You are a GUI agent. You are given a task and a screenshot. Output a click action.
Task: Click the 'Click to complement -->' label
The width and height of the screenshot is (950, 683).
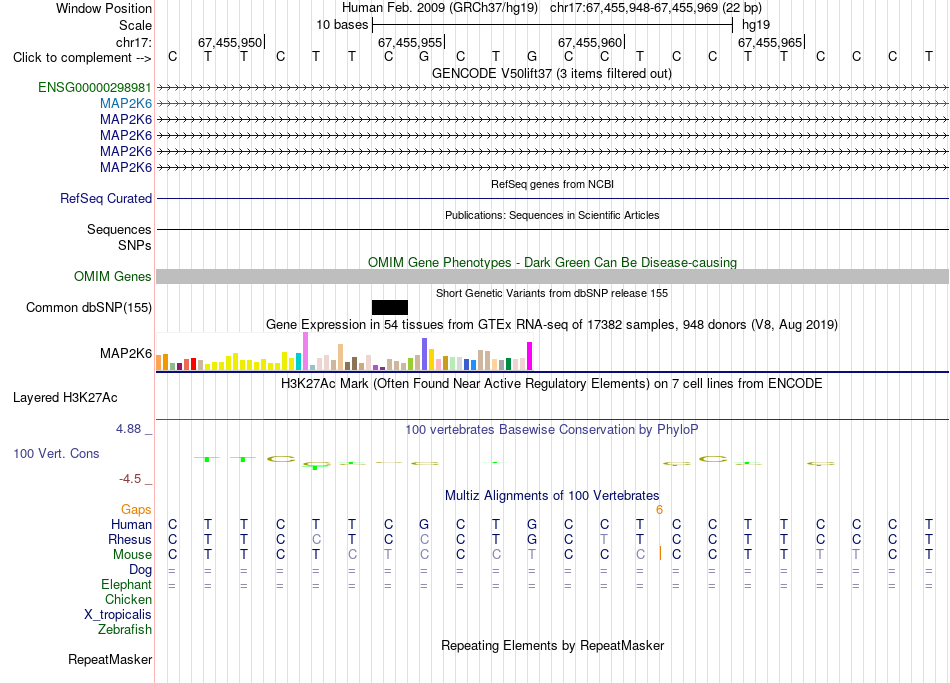coord(82,58)
